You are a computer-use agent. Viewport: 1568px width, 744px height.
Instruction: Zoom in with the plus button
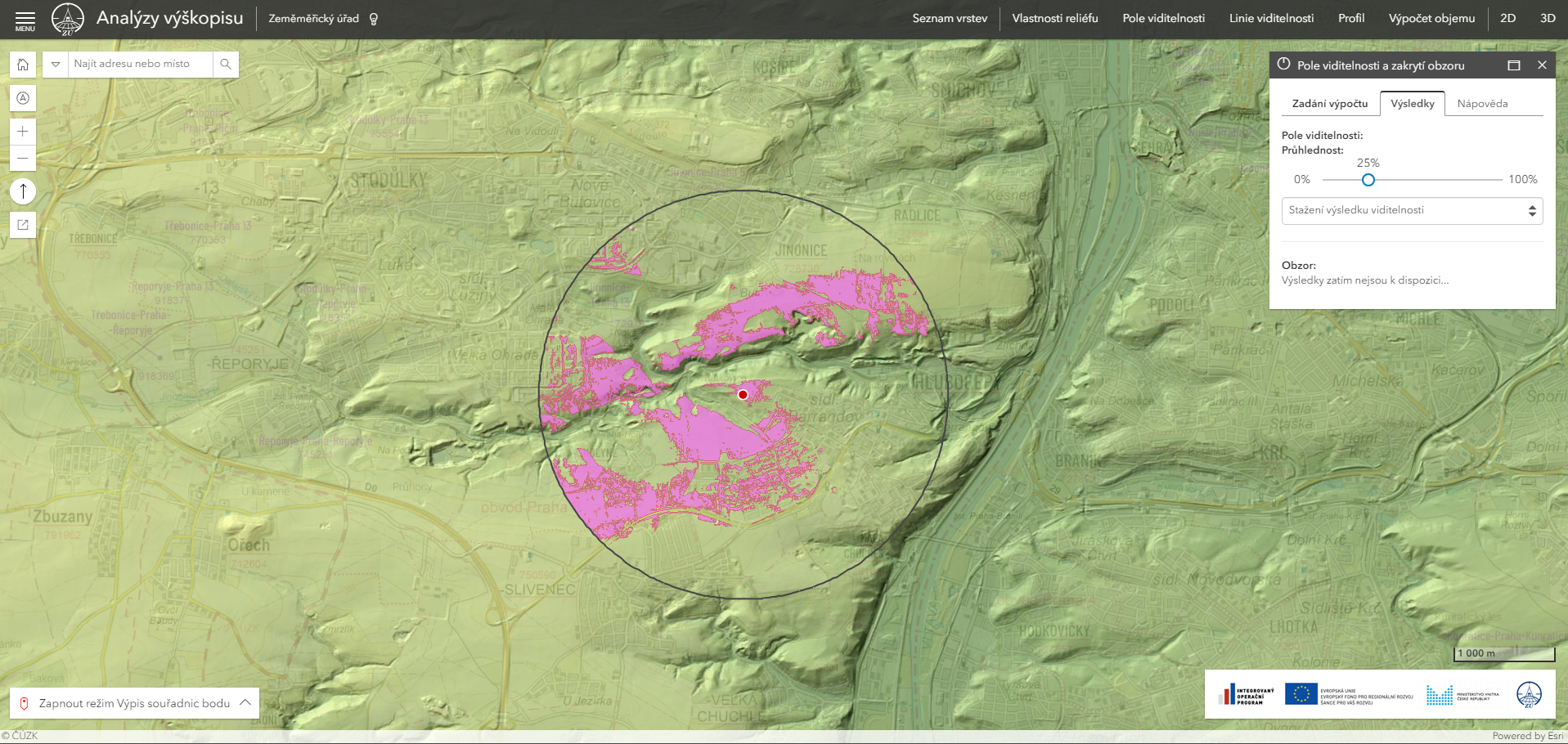point(23,131)
